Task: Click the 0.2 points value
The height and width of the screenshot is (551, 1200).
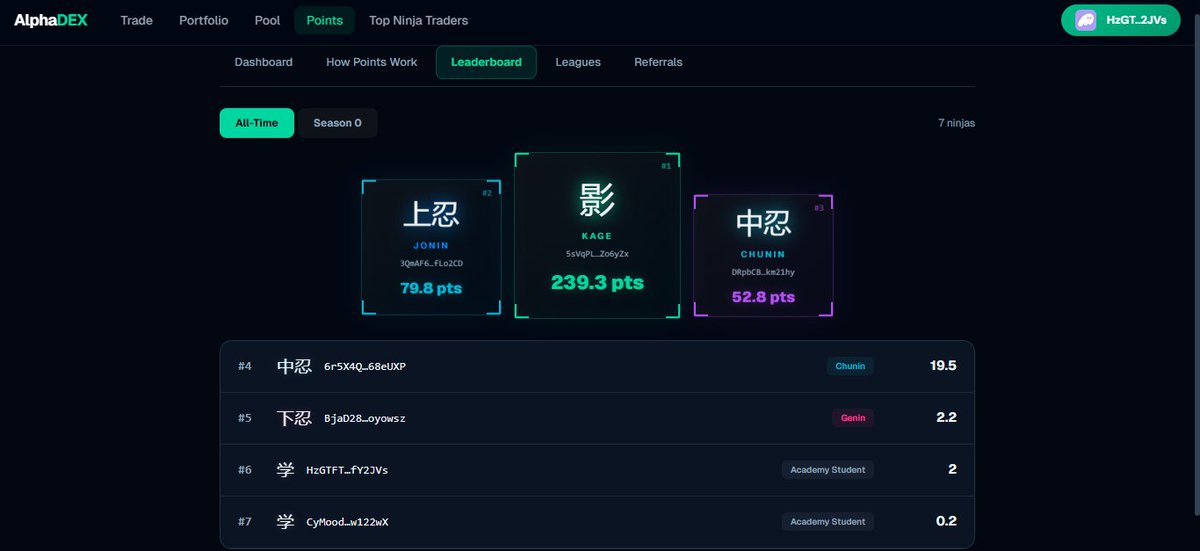Action: click(946, 521)
